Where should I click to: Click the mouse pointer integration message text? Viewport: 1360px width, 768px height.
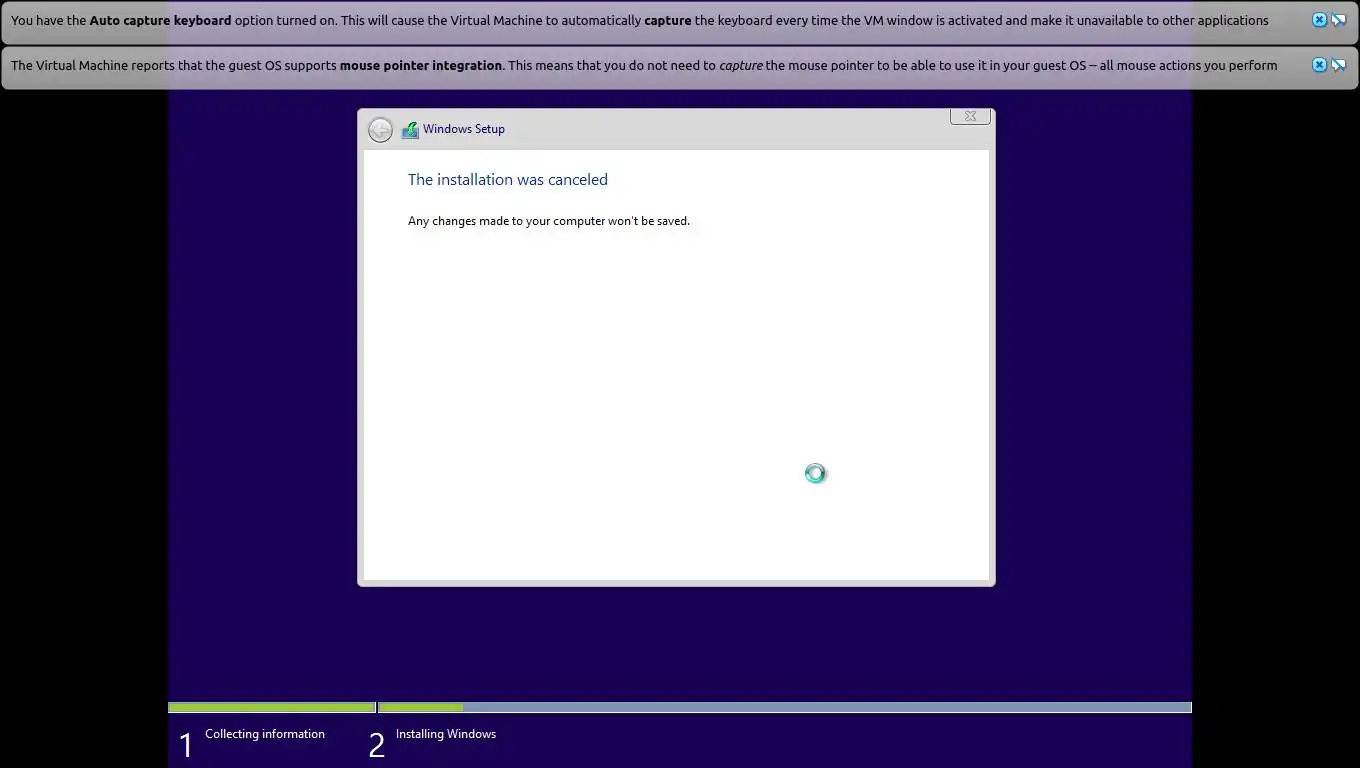(x=644, y=65)
